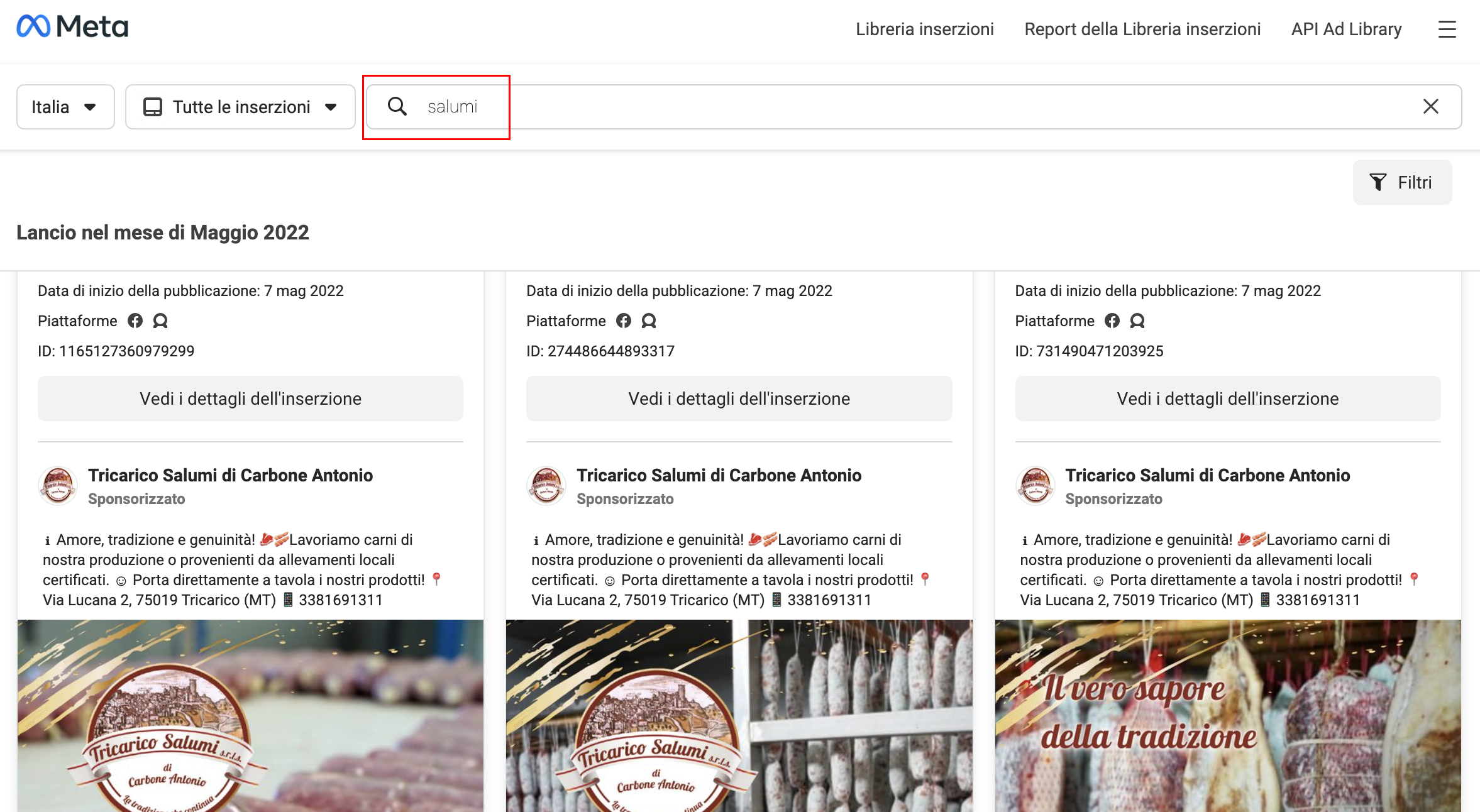Click the Tricarico Salumi avatar in the first card
1480x812 pixels.
point(58,485)
